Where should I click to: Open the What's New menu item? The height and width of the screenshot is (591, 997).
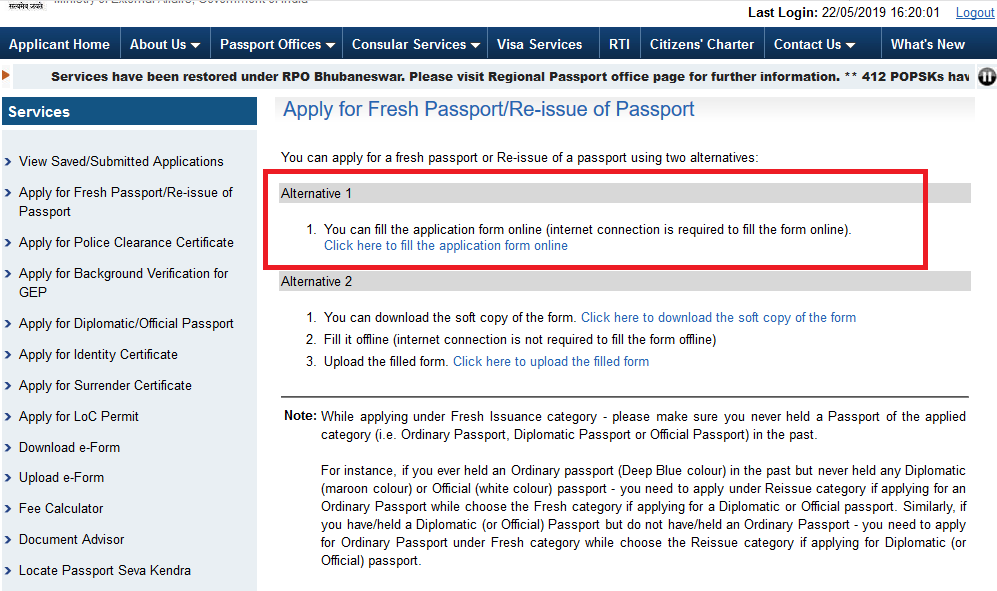[927, 44]
